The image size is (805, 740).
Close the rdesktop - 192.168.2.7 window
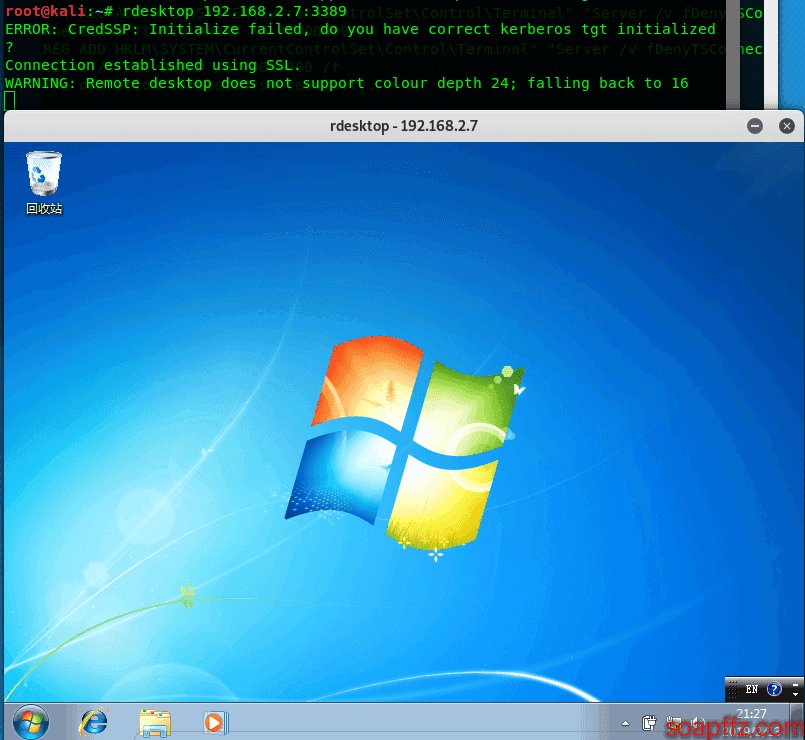tap(787, 126)
